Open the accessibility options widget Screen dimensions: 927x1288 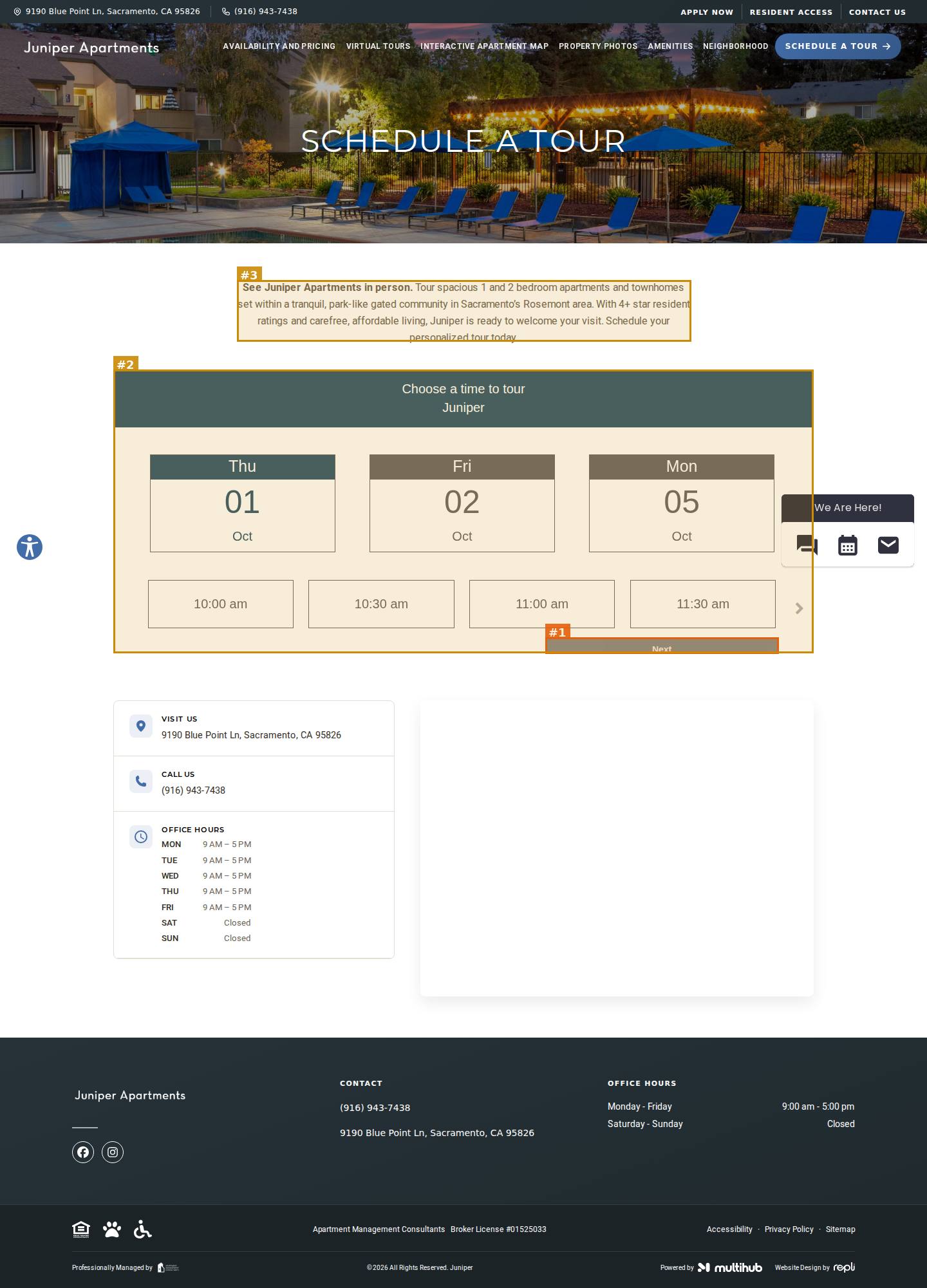click(30, 547)
